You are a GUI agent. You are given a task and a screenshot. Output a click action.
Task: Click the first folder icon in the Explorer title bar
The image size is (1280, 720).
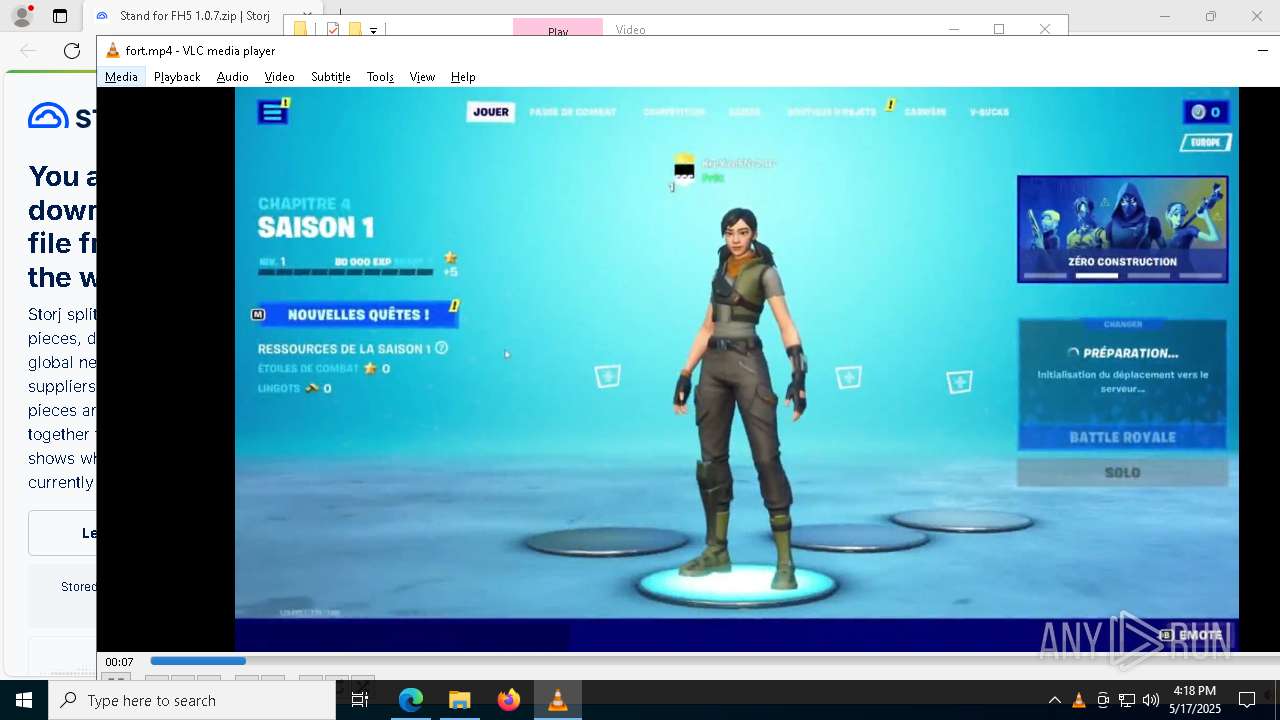pos(300,30)
